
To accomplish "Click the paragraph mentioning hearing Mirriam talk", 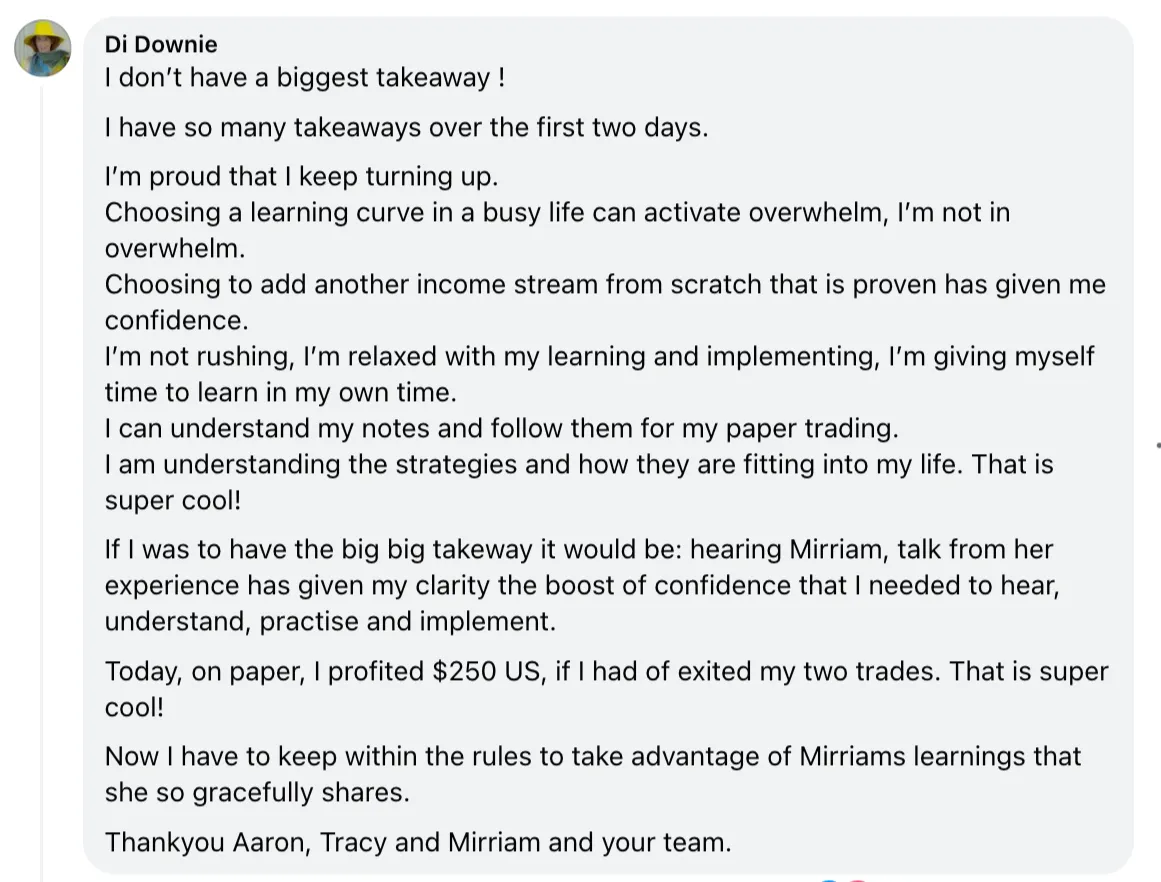I will [x=582, y=585].
